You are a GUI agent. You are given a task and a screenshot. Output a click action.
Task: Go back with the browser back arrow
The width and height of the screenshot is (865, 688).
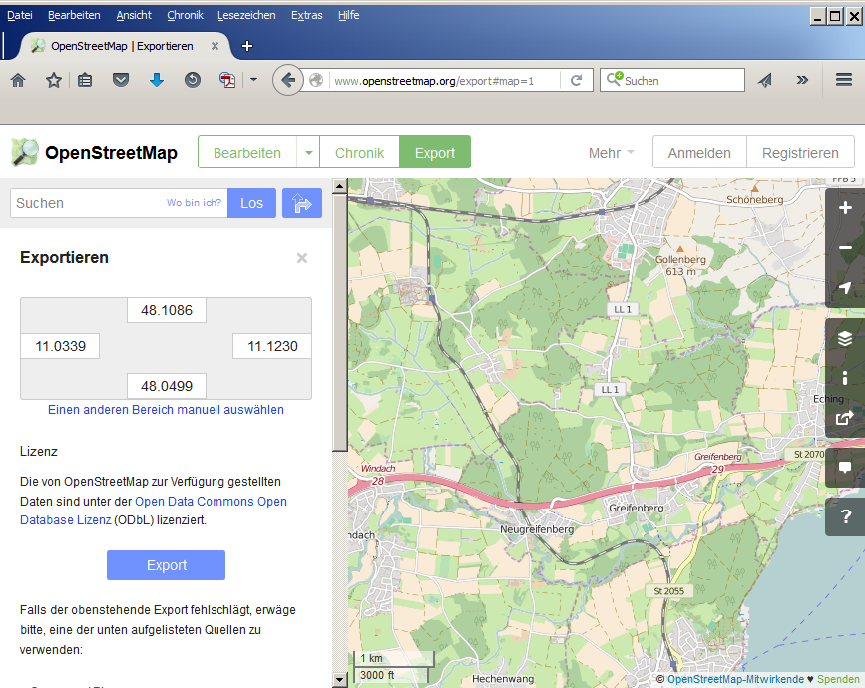click(287, 81)
